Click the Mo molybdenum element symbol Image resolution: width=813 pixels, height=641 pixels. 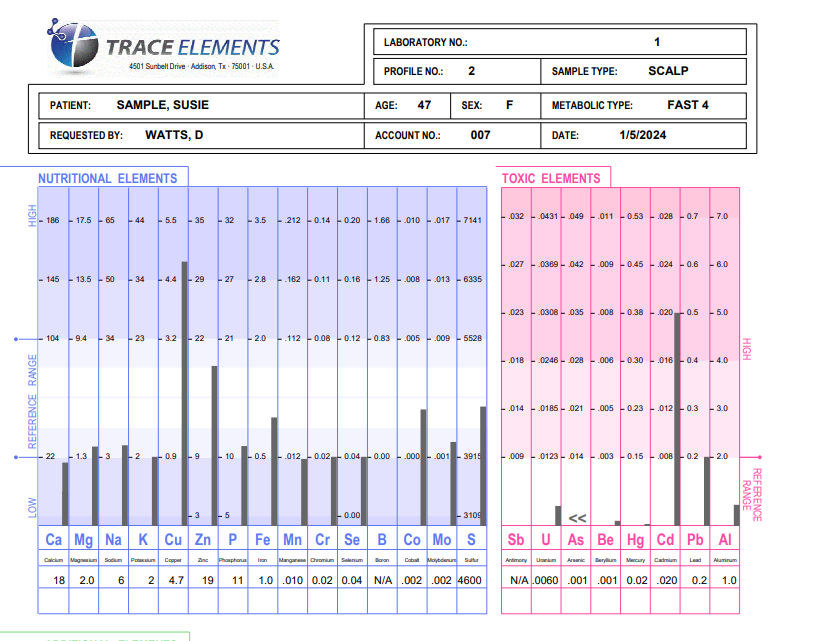coord(442,540)
